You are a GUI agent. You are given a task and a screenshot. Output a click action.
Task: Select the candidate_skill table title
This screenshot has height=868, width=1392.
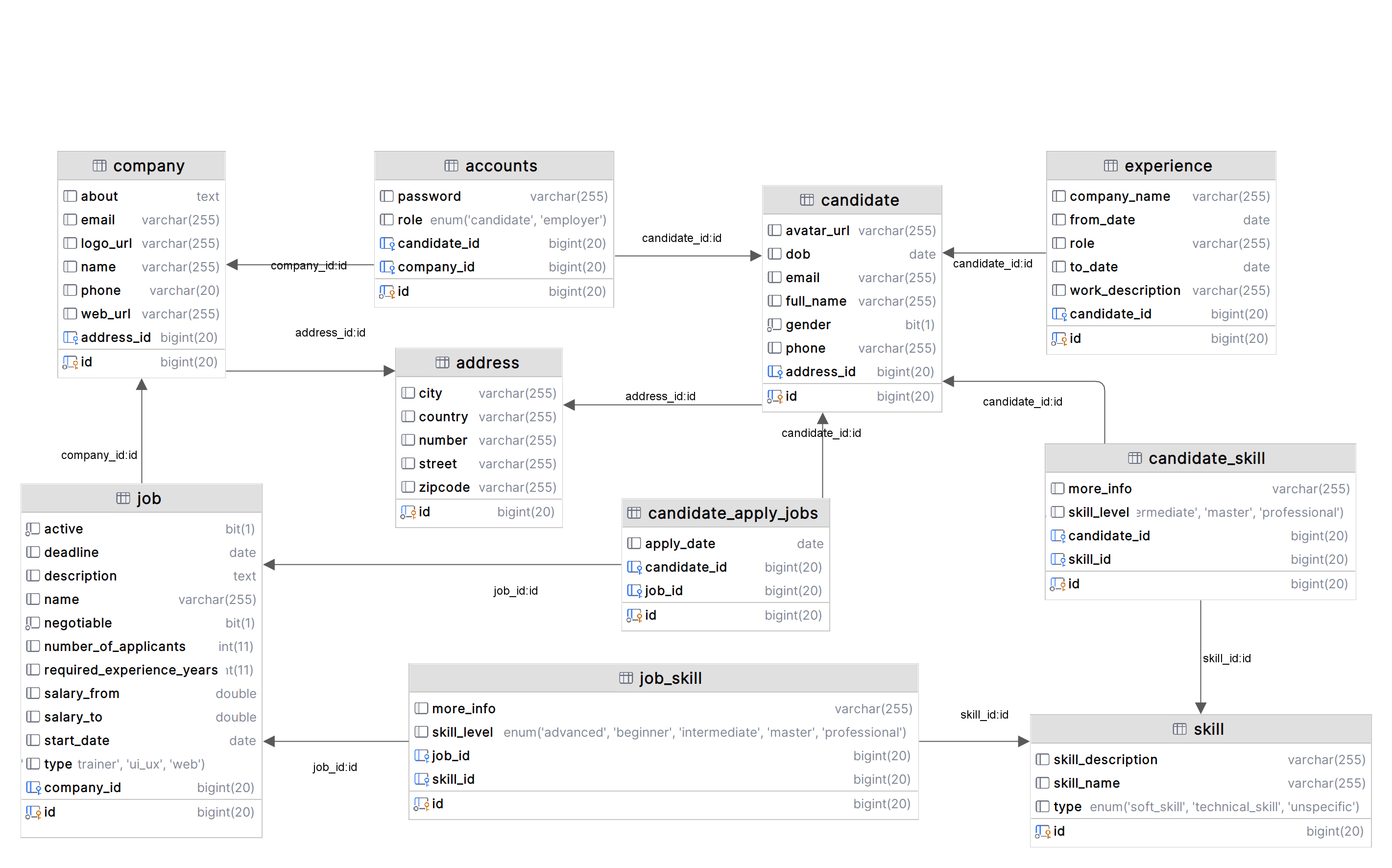1206,458
